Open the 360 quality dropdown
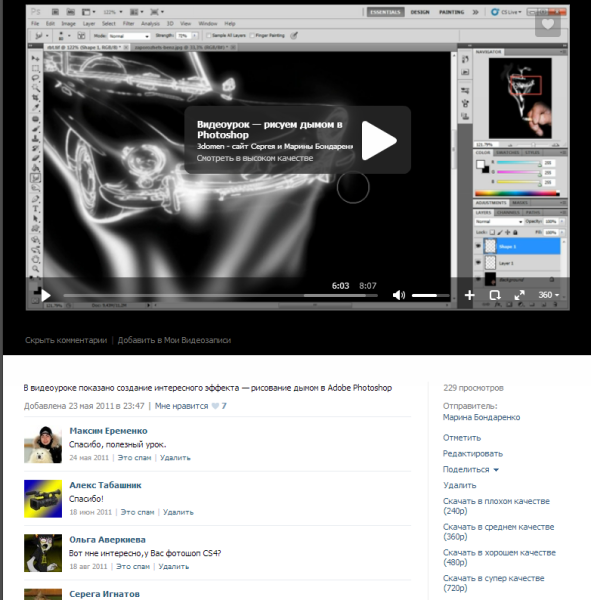Screen dimensions: 591x600 pos(549,295)
